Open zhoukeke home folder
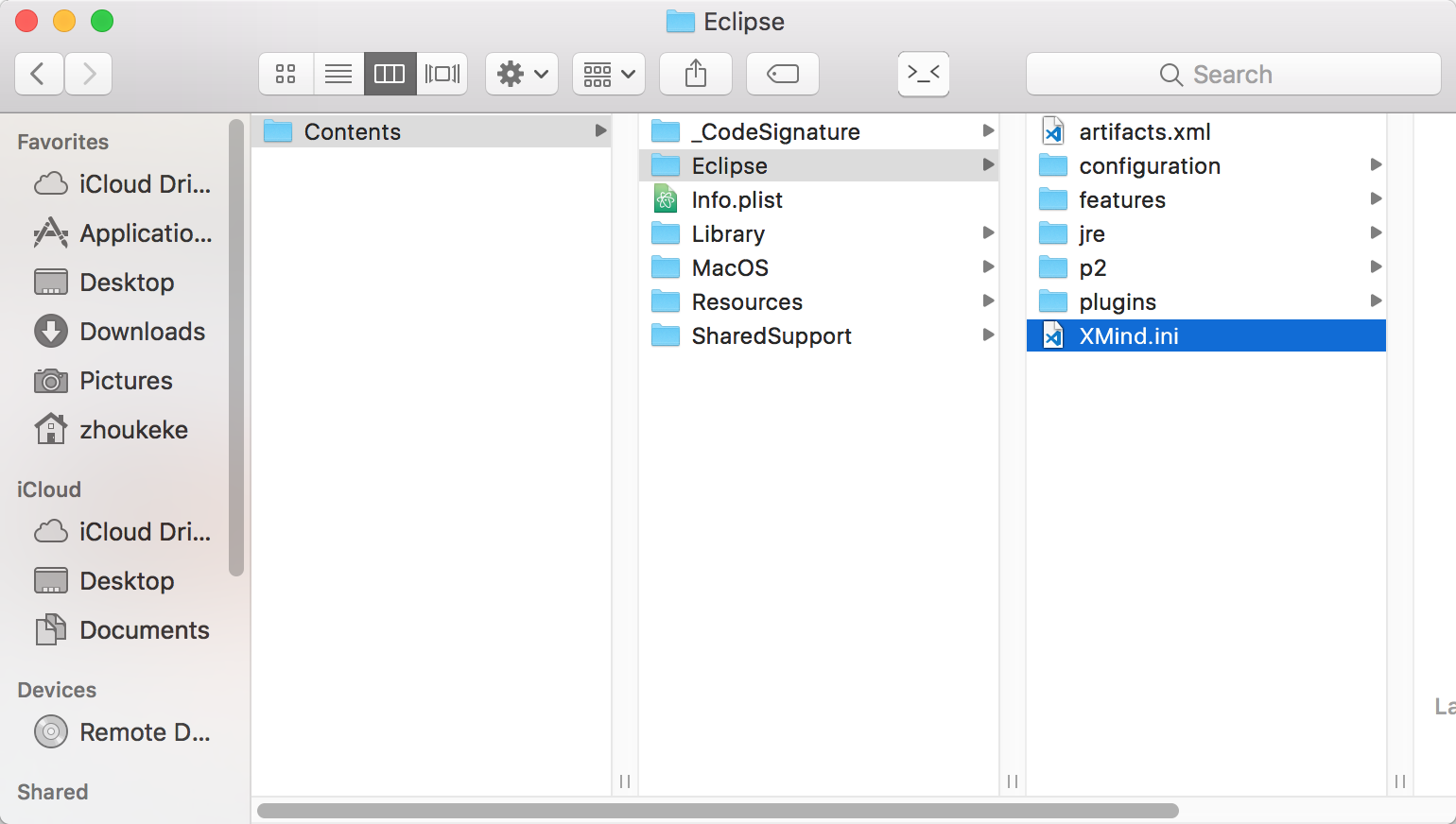This screenshot has width=1456, height=824. point(112,429)
